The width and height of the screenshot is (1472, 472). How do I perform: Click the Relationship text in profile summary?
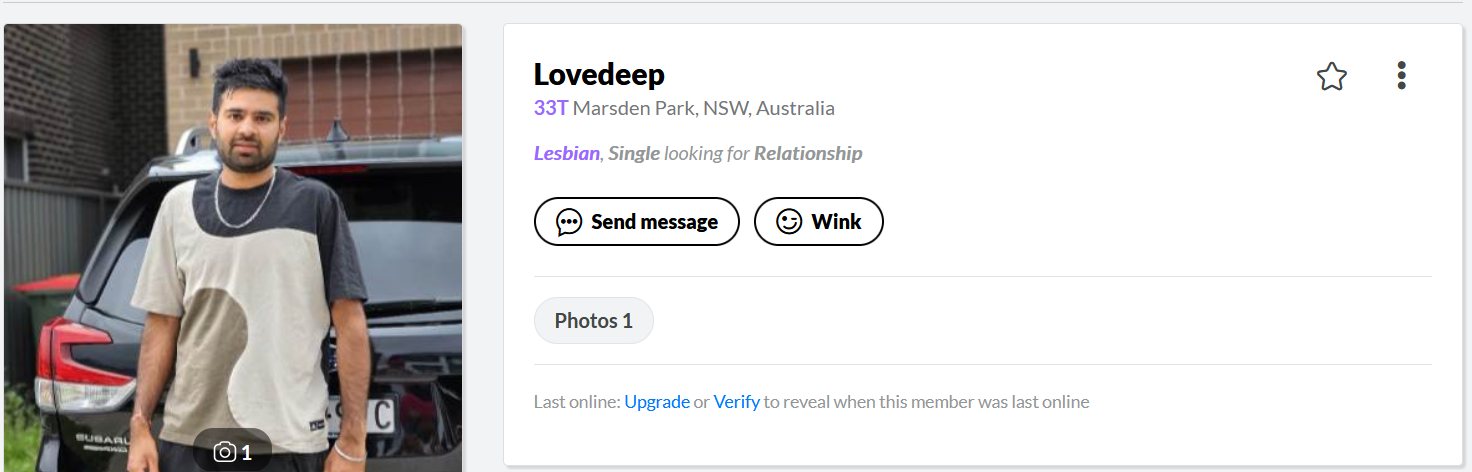click(x=808, y=154)
